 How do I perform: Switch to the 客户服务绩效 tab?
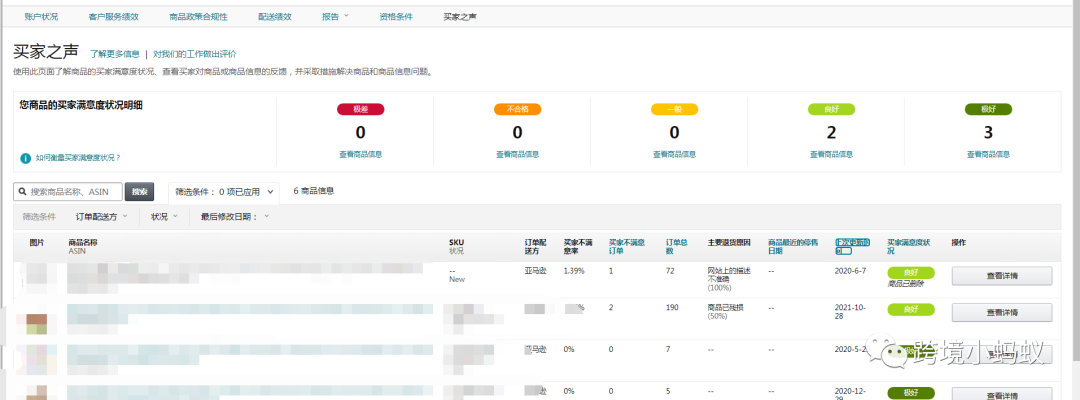point(112,17)
